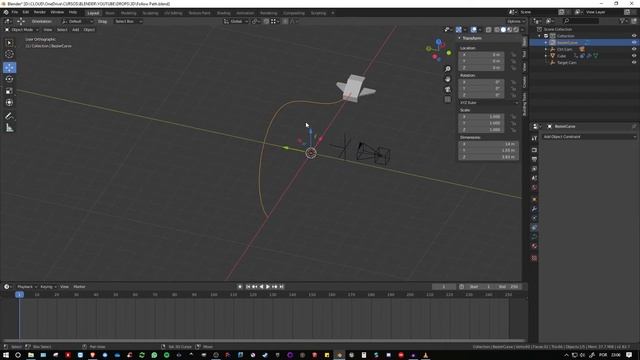
Task: Switch to rendered viewport shading
Action: pos(516,29)
